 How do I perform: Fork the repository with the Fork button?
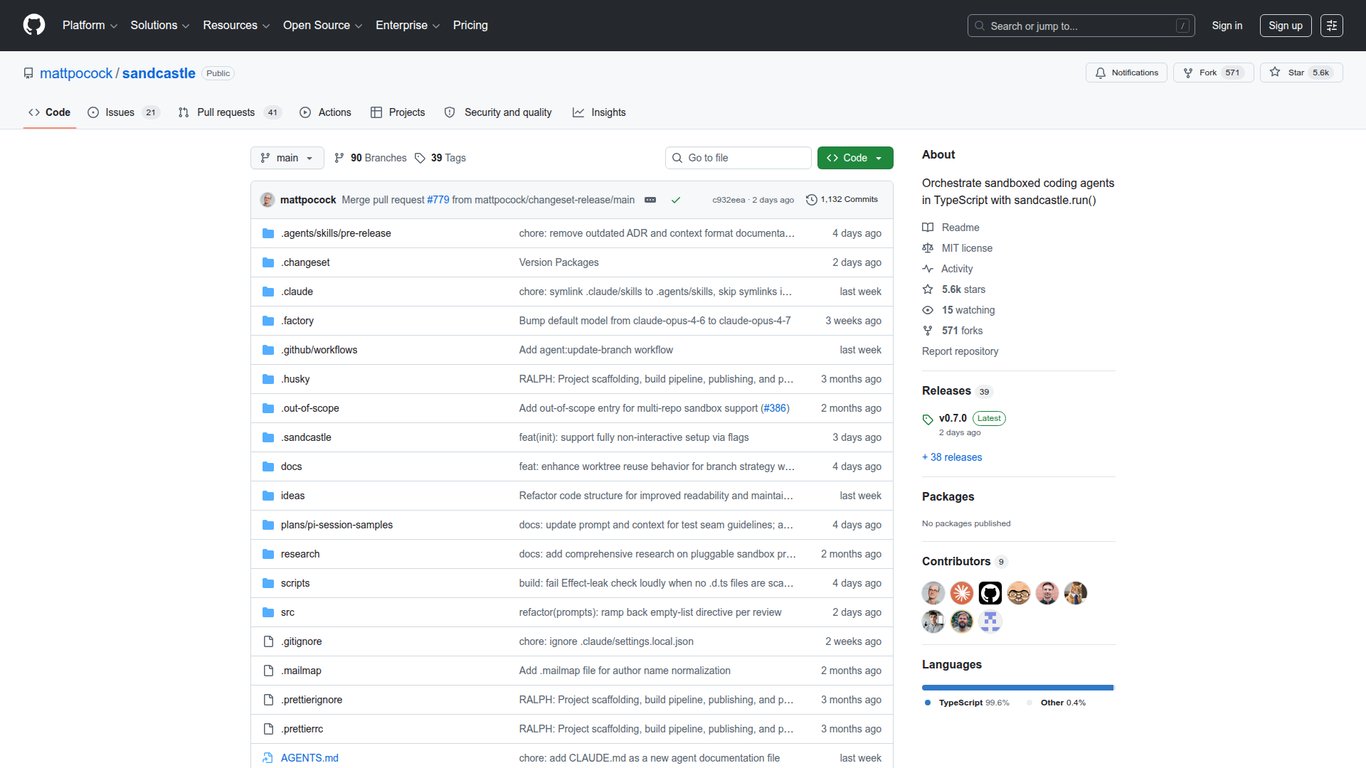tap(1213, 73)
